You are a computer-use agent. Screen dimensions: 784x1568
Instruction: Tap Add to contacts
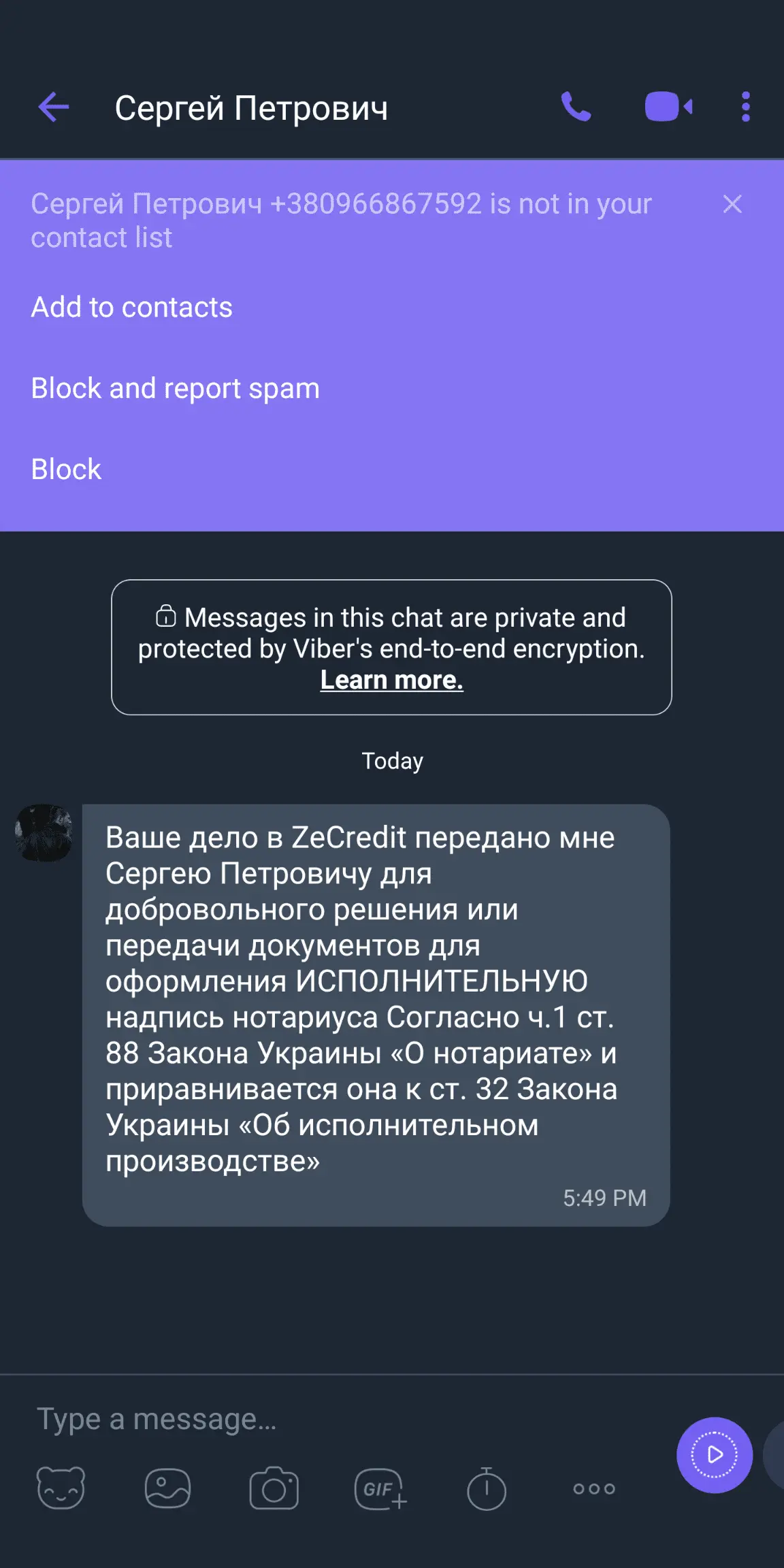click(132, 308)
